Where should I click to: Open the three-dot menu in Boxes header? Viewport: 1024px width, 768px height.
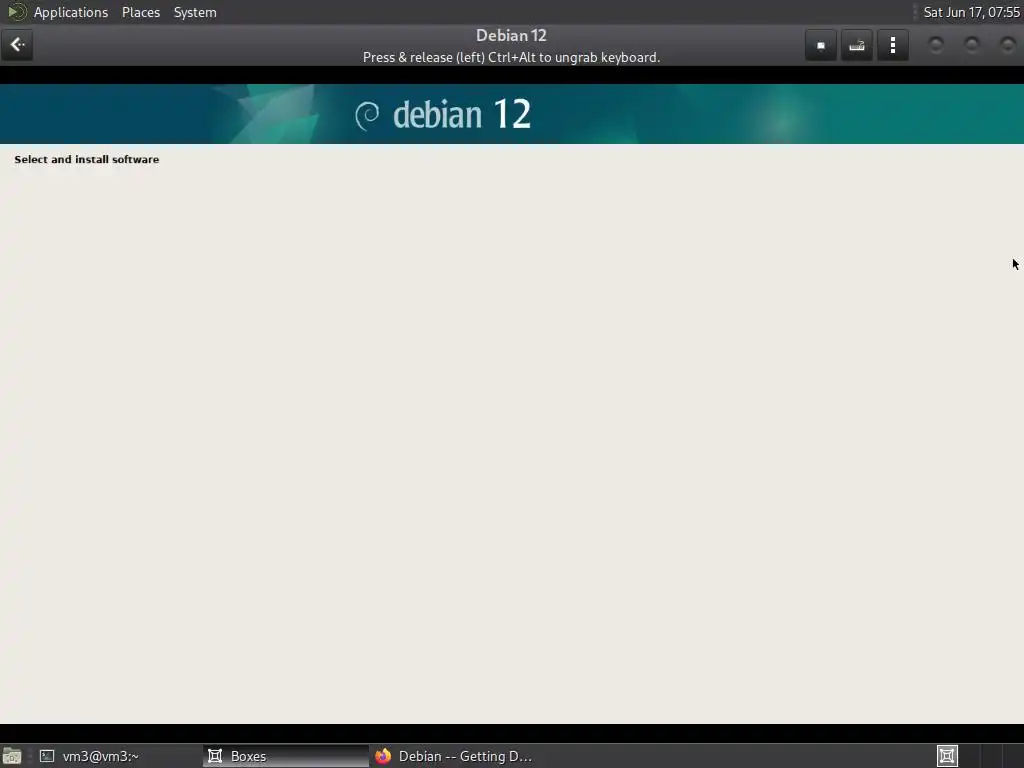click(x=893, y=45)
